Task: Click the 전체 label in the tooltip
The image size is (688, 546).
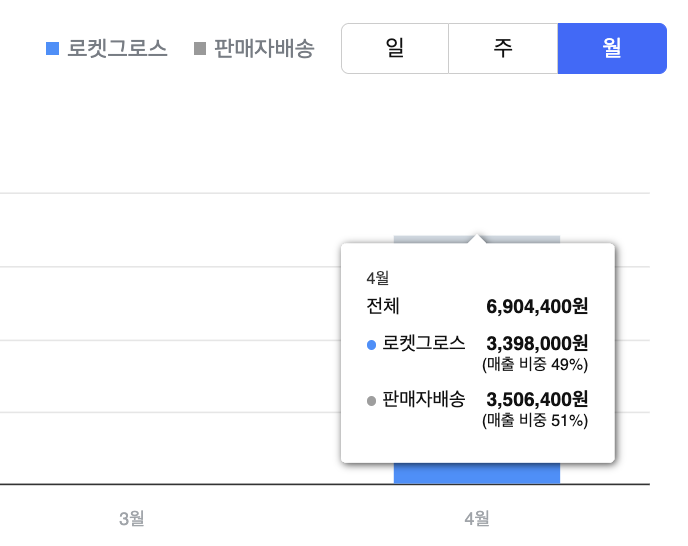Action: pyautogui.click(x=384, y=305)
